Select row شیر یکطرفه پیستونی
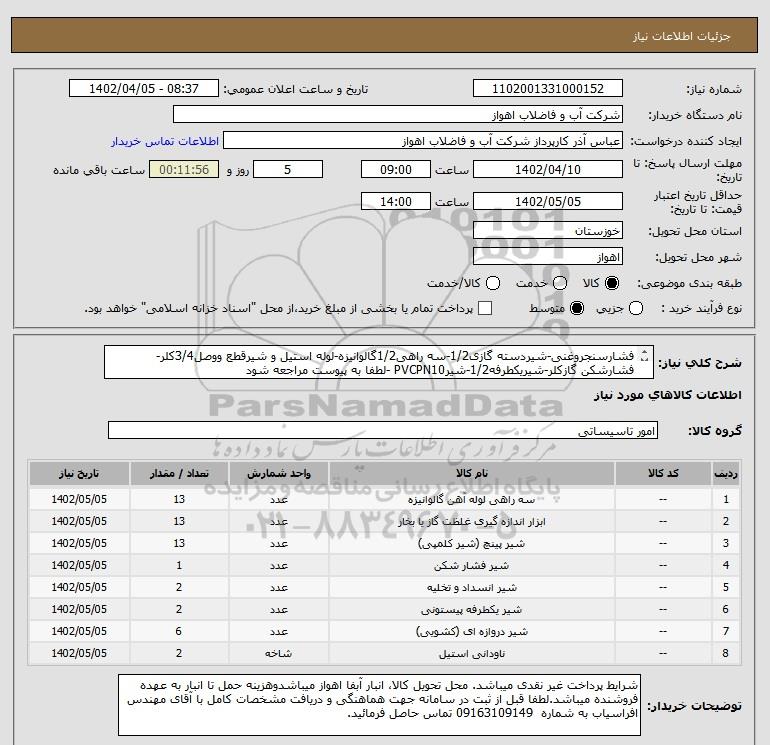Image resolution: width=770 pixels, height=745 pixels. tap(384, 609)
